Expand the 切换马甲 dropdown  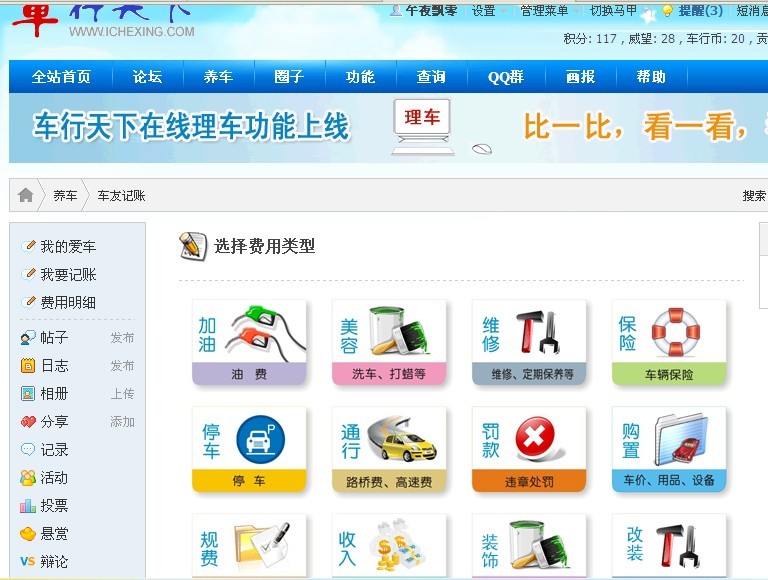pyautogui.click(x=619, y=10)
